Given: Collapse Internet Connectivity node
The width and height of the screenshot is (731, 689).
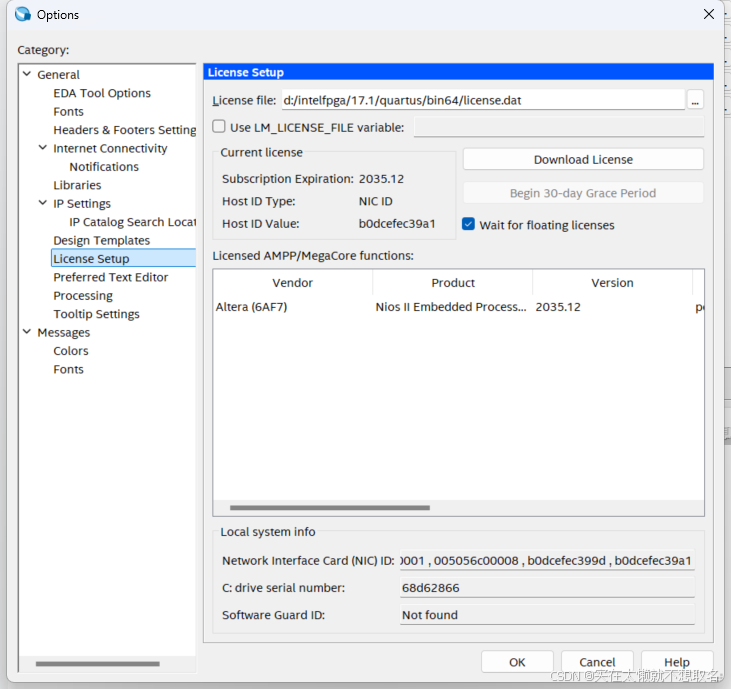Looking at the screenshot, I should (x=42, y=148).
